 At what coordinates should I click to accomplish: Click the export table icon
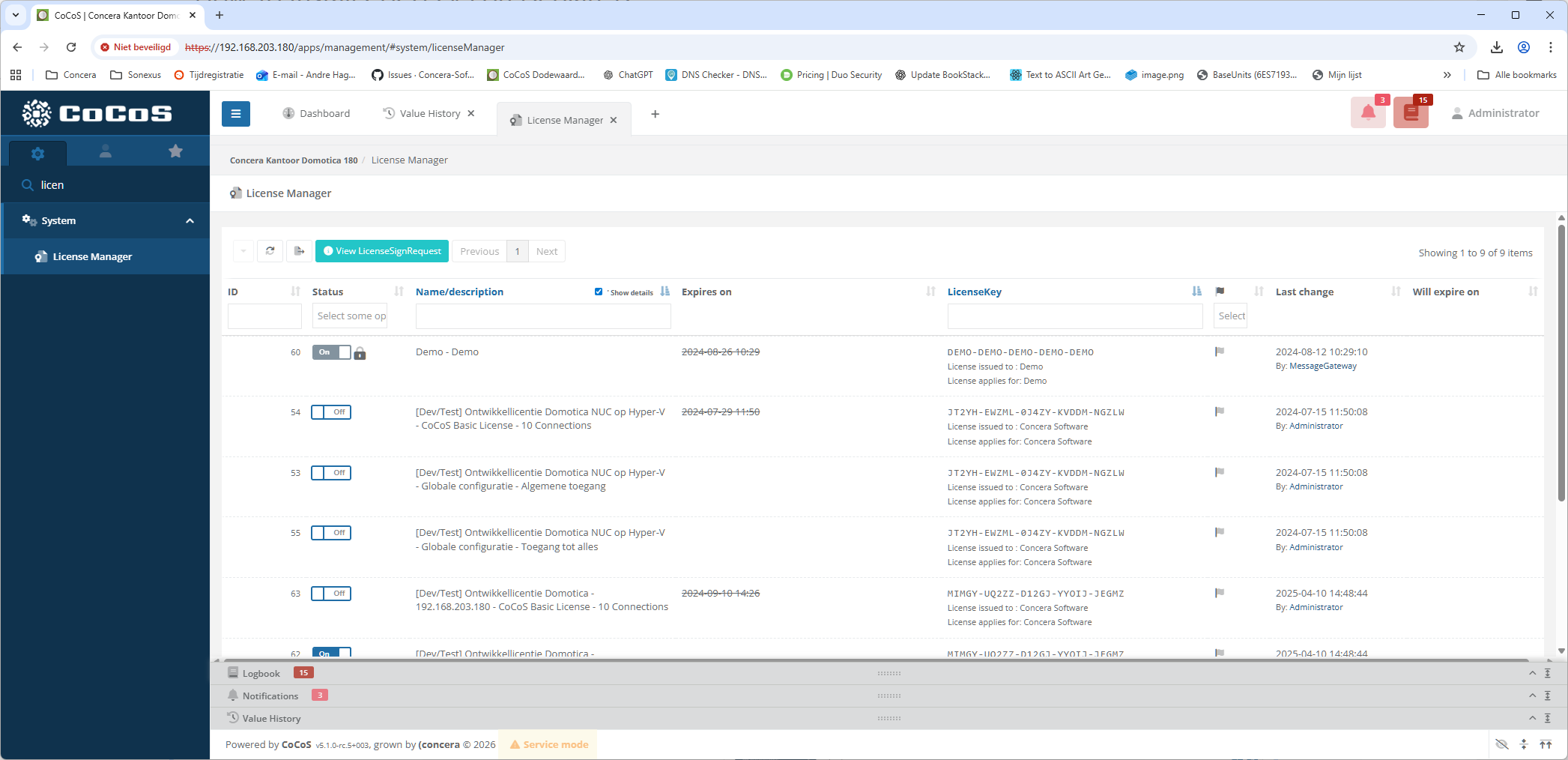(x=299, y=251)
